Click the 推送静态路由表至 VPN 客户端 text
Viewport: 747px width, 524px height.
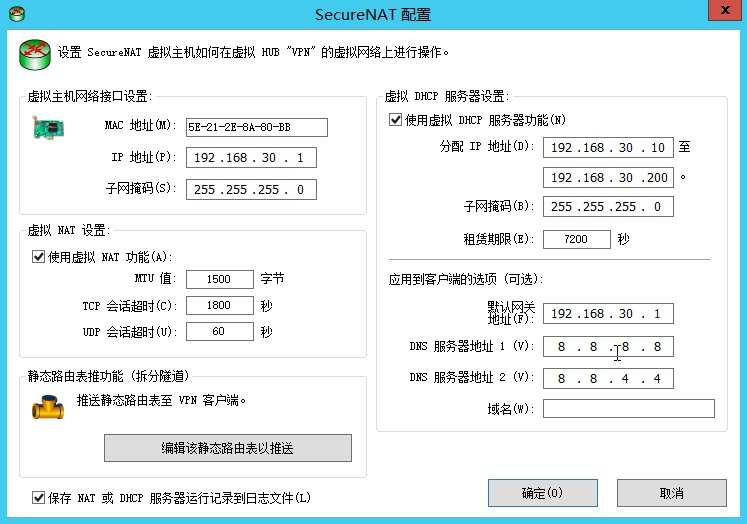pos(161,400)
